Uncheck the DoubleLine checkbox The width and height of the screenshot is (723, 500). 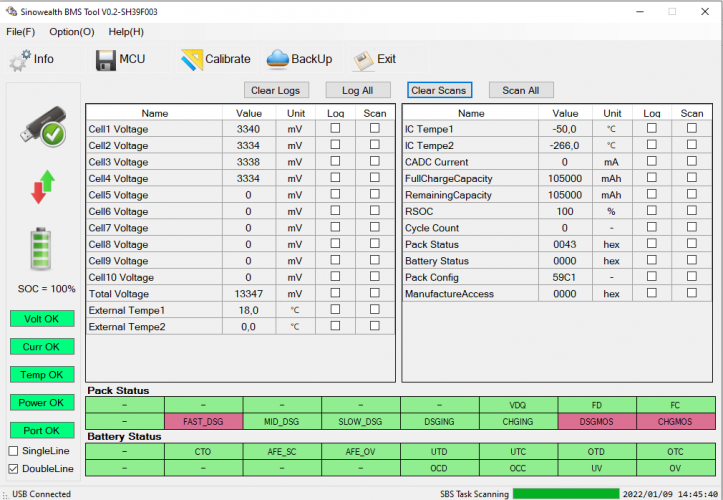13,468
